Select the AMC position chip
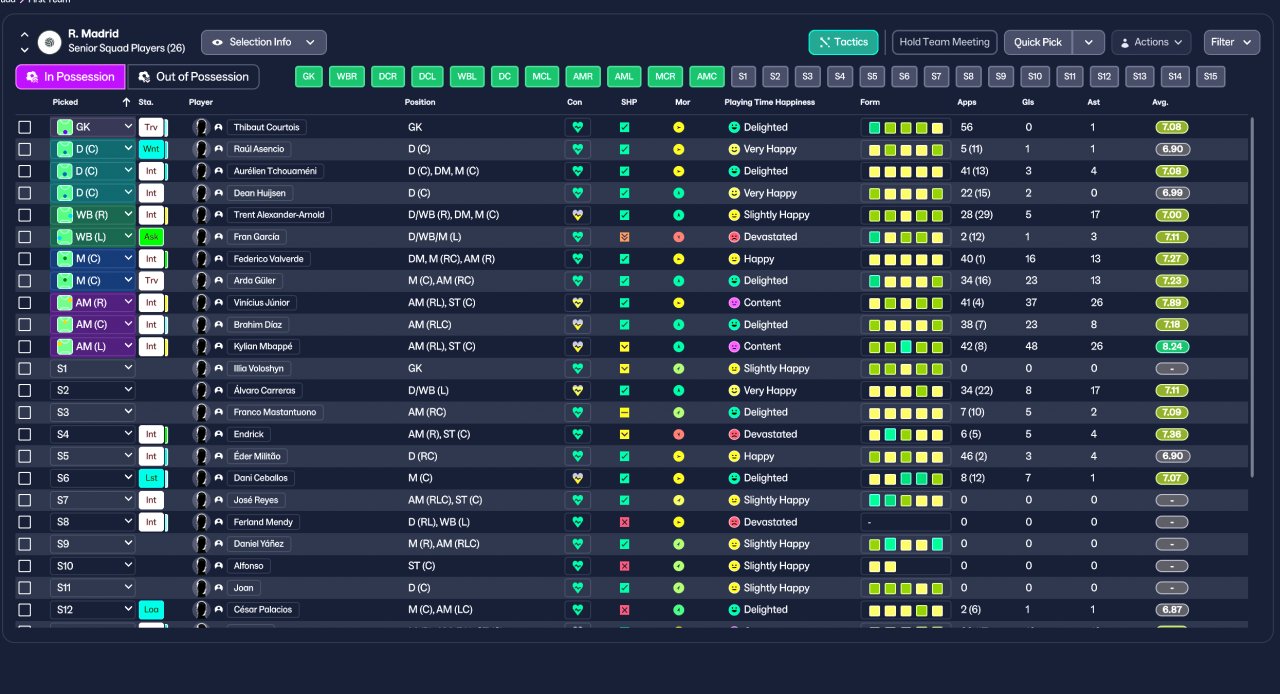The width and height of the screenshot is (1280, 694). (707, 77)
